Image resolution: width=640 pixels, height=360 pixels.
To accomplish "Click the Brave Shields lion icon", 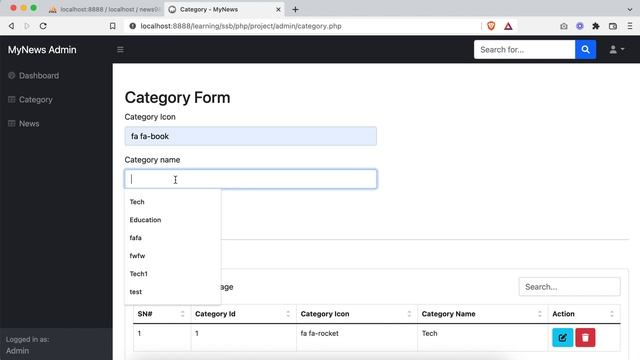I will pos(491,26).
